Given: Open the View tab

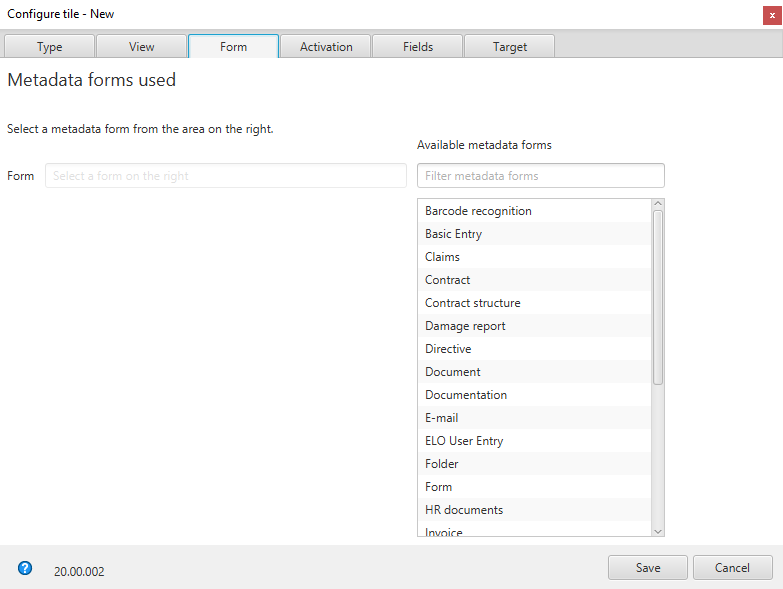Looking at the screenshot, I should coord(141,47).
